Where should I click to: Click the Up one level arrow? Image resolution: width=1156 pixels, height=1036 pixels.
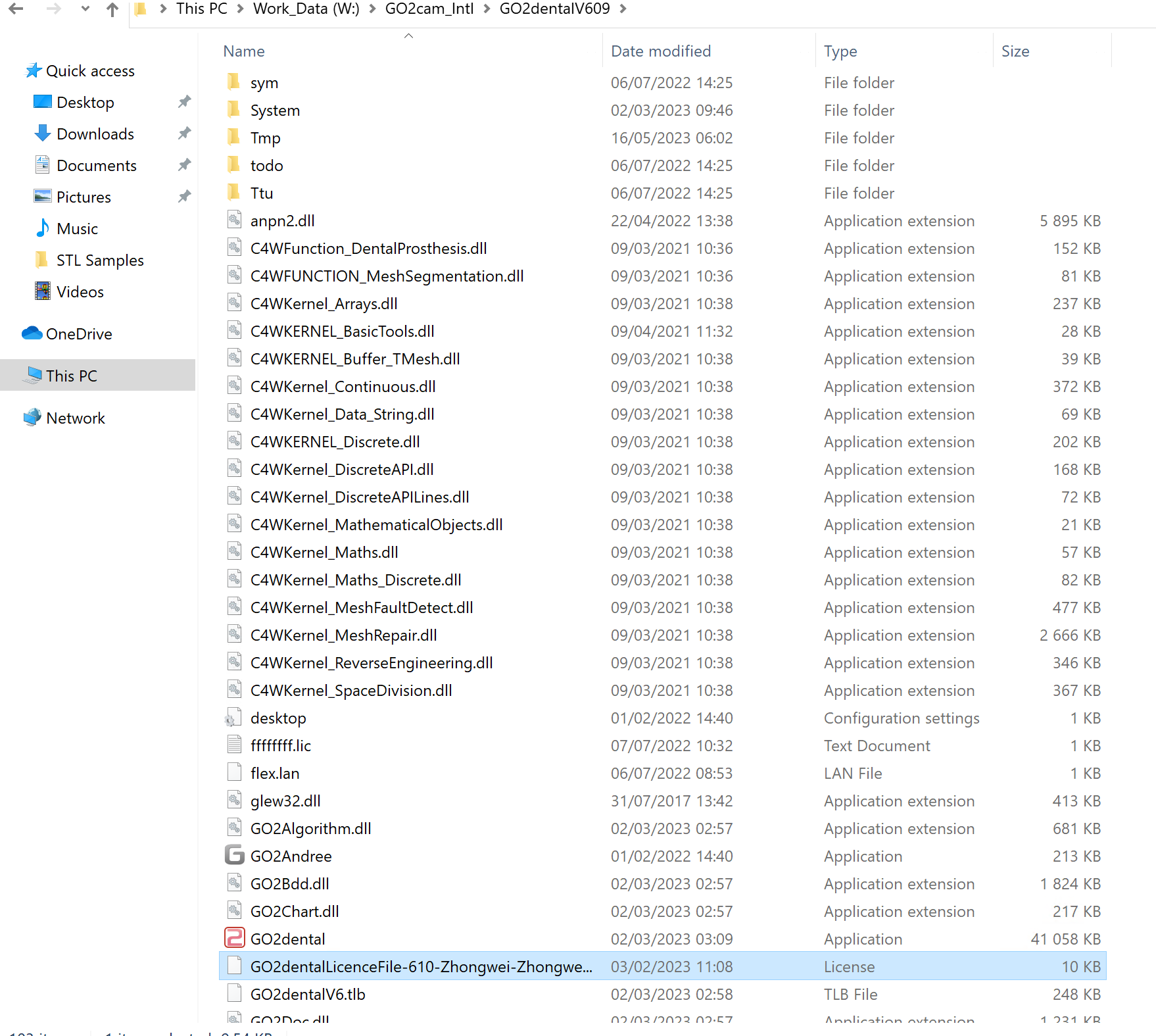click(x=112, y=9)
